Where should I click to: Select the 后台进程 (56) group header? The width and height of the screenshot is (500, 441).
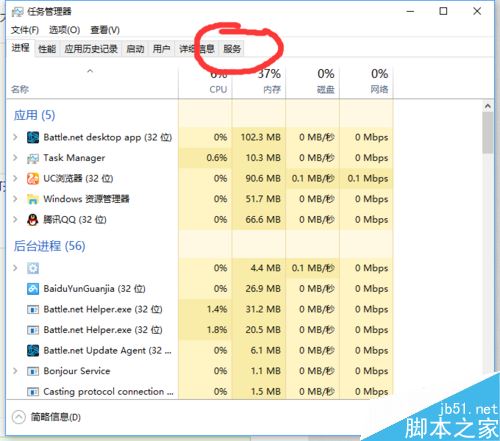[49, 246]
